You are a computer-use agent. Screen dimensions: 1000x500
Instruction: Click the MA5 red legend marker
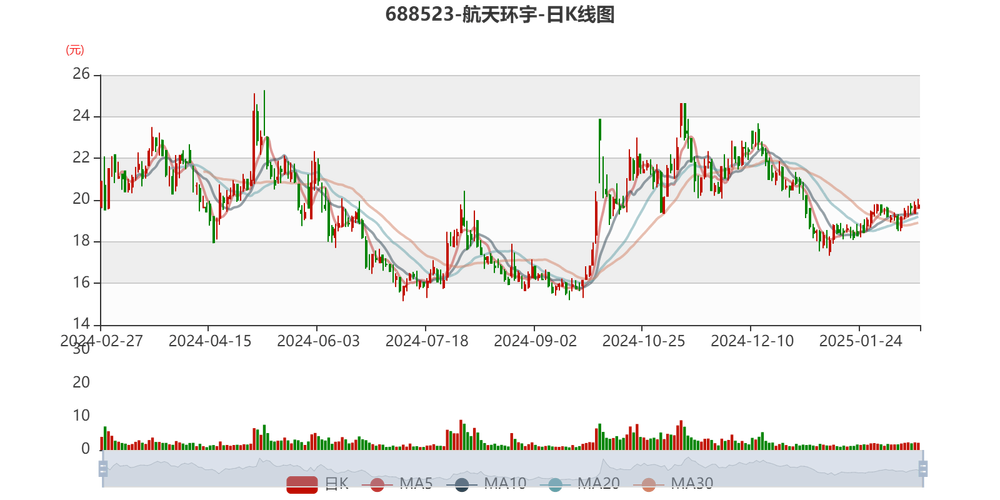point(377,485)
